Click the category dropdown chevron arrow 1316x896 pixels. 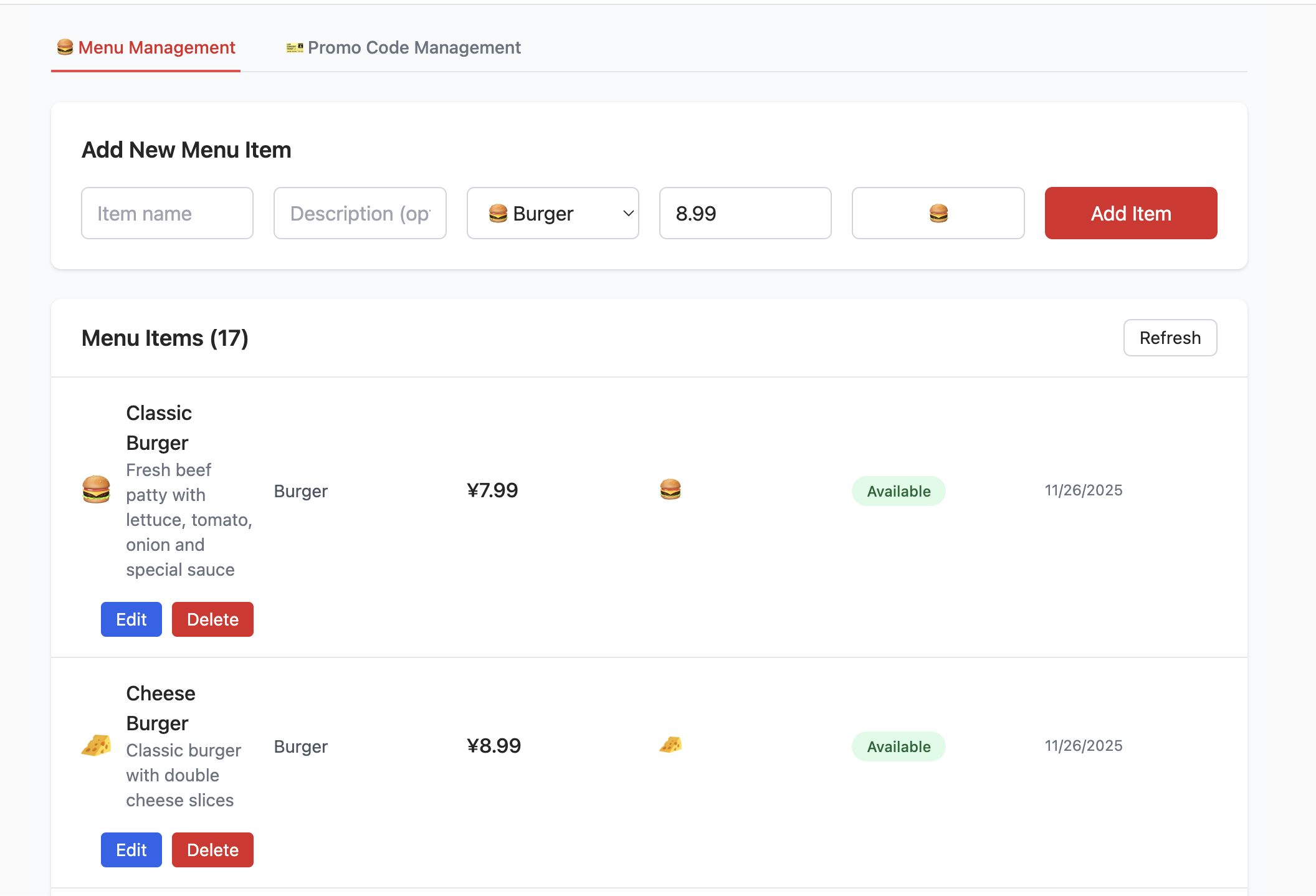tap(628, 214)
